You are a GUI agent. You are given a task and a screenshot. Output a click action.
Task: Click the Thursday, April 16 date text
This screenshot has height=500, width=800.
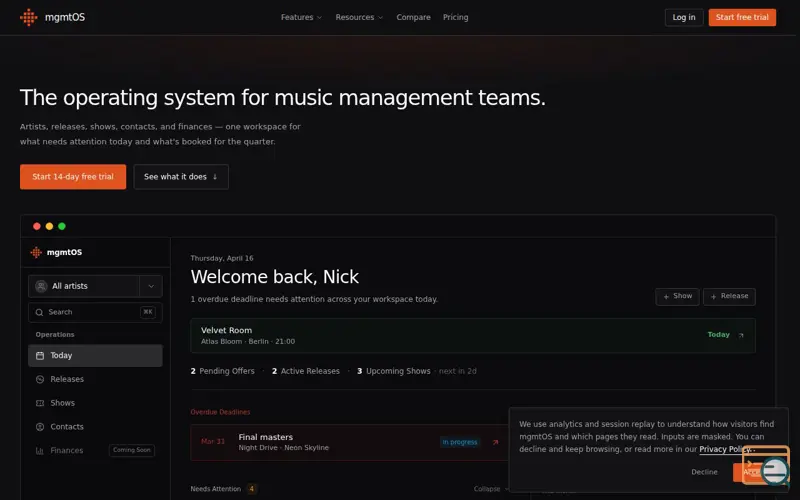point(222,258)
